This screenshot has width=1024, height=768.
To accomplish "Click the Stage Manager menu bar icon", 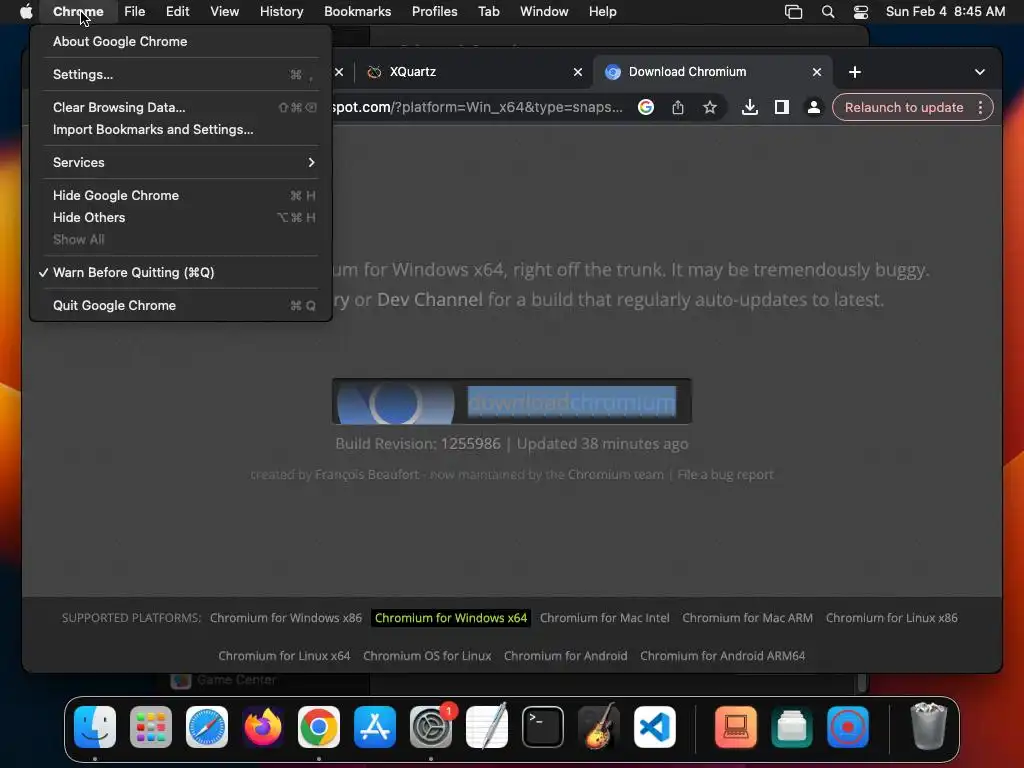I will click(x=793, y=12).
